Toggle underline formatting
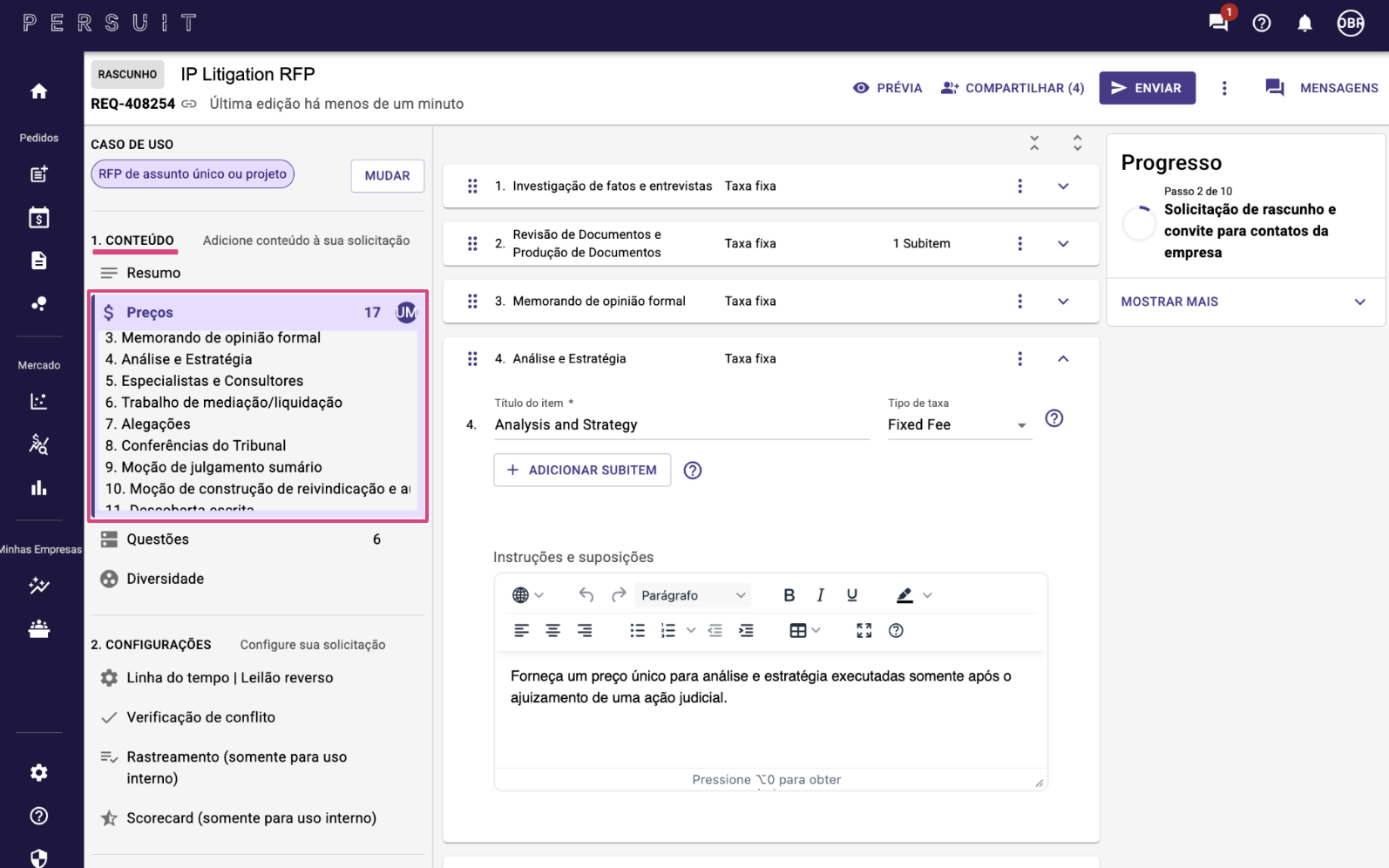The width and height of the screenshot is (1389, 868). (852, 595)
